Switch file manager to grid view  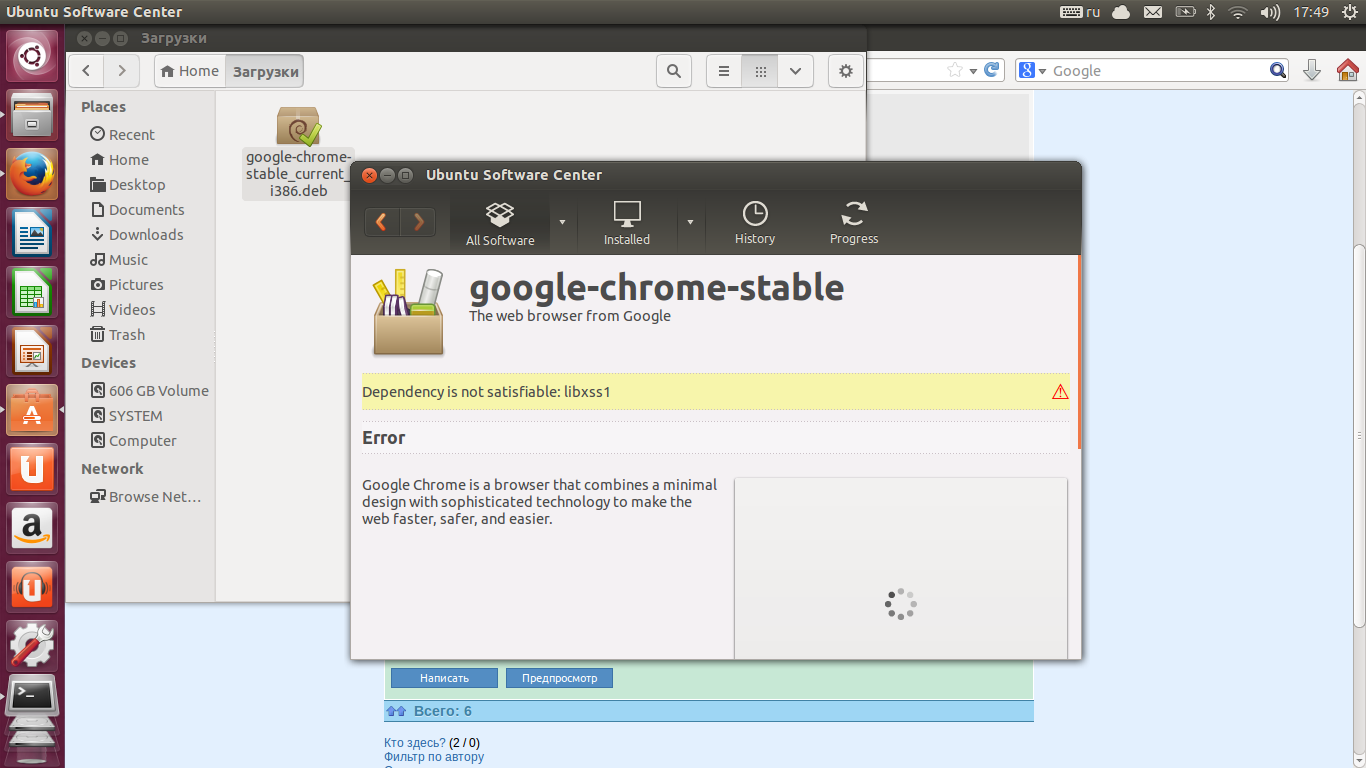tap(760, 71)
